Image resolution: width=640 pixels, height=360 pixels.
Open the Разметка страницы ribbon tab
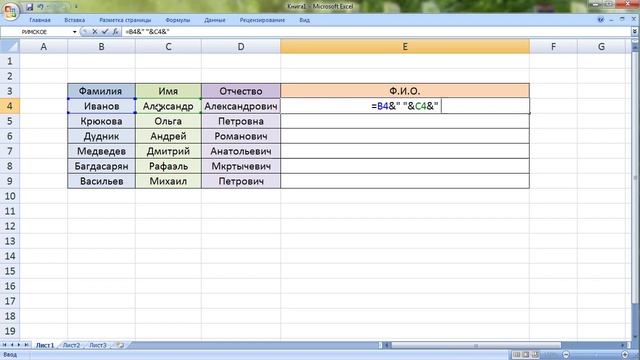(x=125, y=20)
